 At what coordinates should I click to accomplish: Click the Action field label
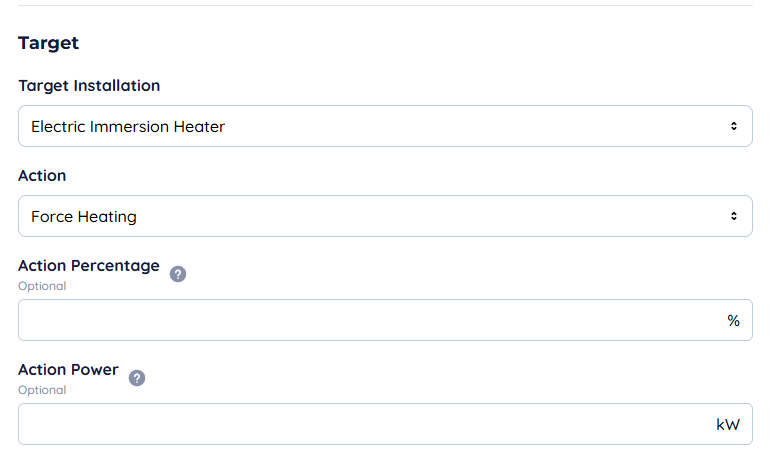tap(42, 176)
